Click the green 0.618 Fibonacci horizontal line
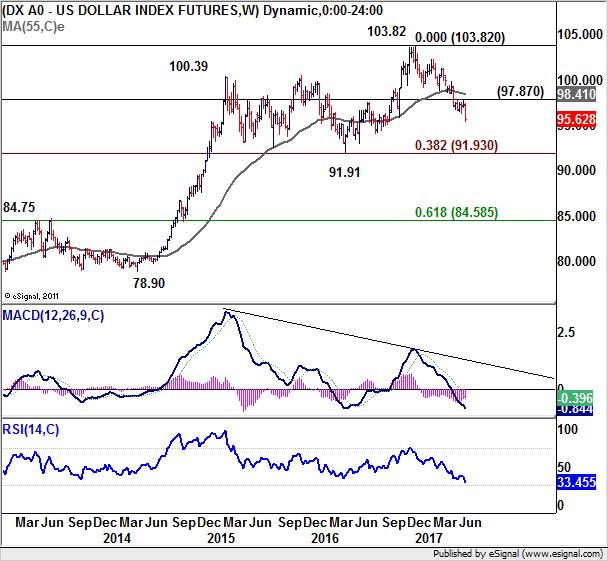Viewport: 608px width, 561px height. pyautogui.click(x=279, y=221)
